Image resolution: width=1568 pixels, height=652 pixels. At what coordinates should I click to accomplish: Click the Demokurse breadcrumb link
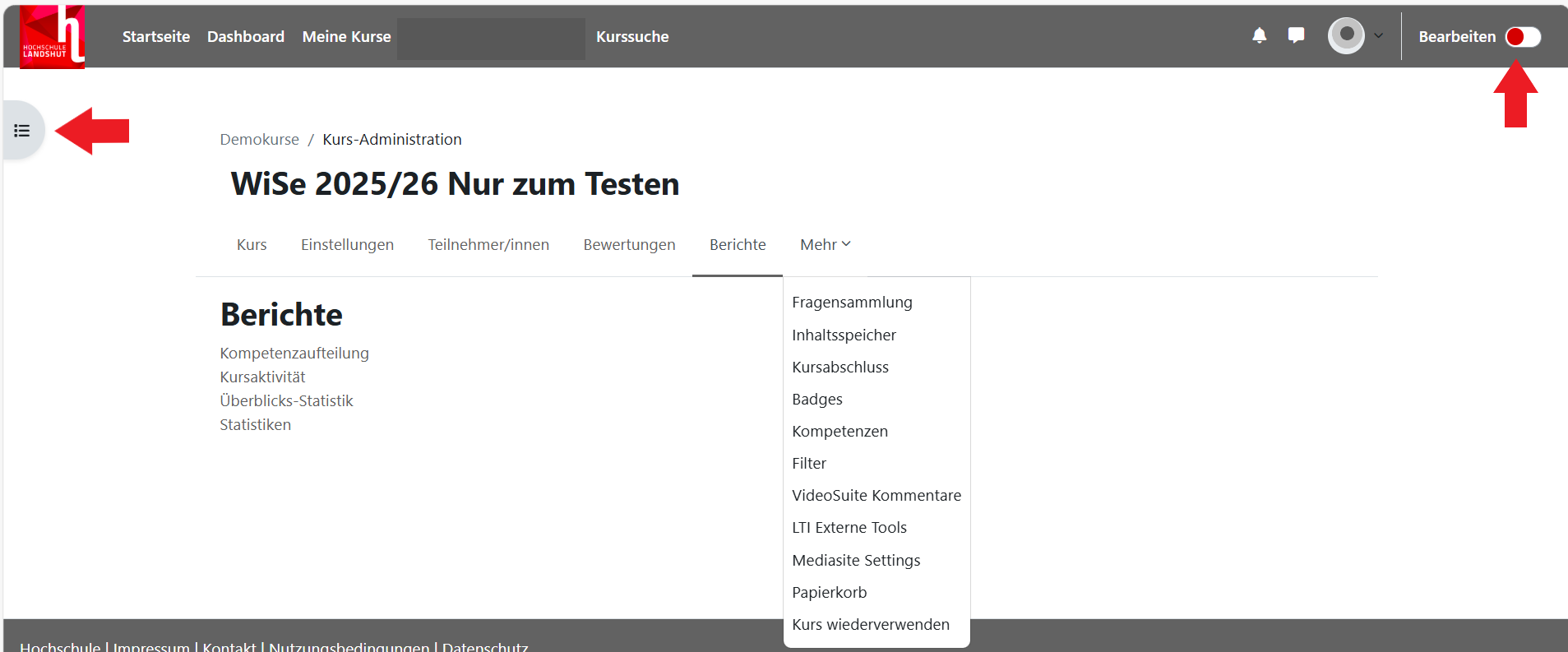point(259,139)
